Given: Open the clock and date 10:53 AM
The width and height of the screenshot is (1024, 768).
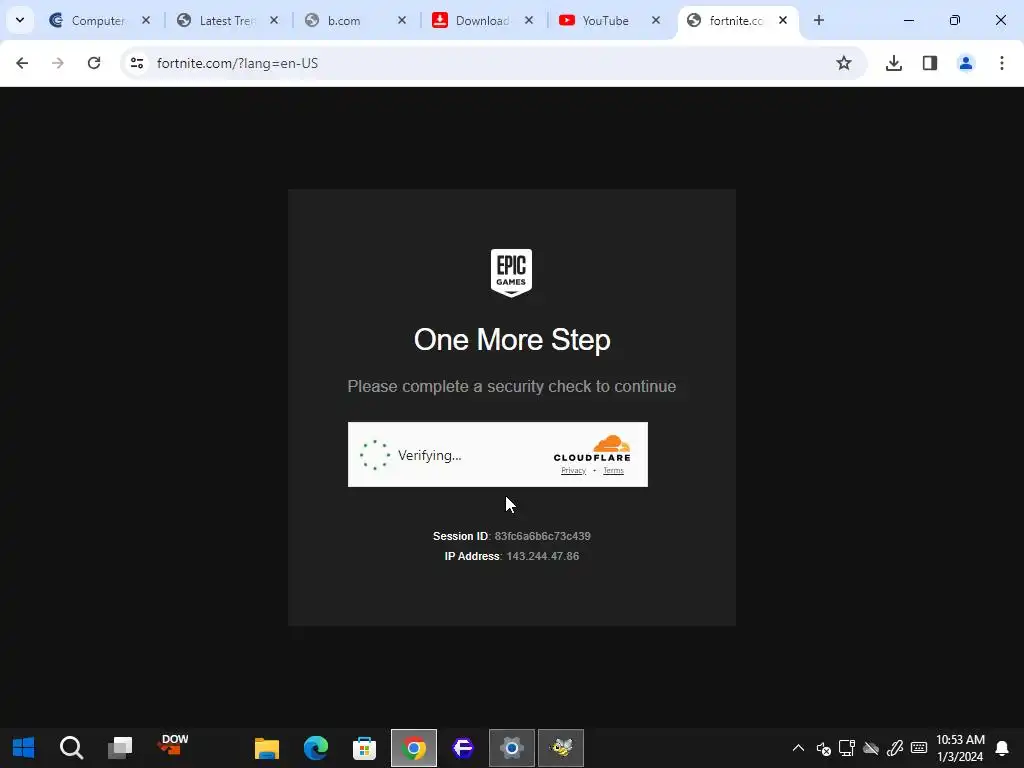Looking at the screenshot, I should (x=960, y=748).
